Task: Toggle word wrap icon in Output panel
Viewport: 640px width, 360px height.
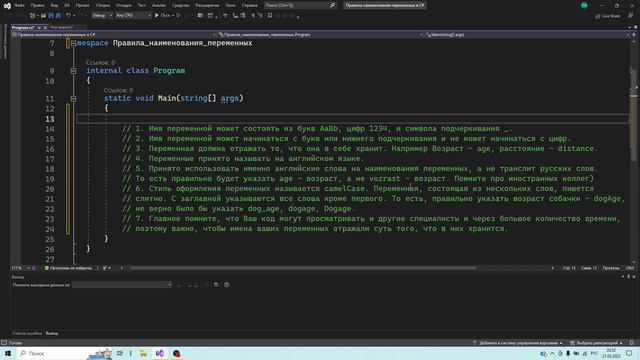Action: 216,285
